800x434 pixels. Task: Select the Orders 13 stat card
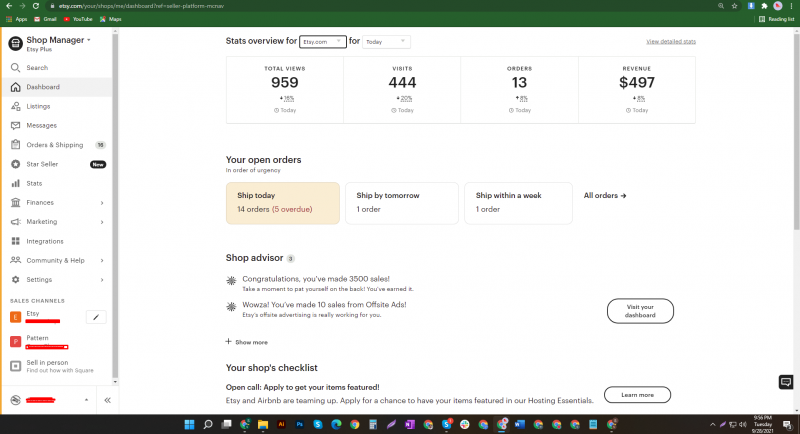519,90
